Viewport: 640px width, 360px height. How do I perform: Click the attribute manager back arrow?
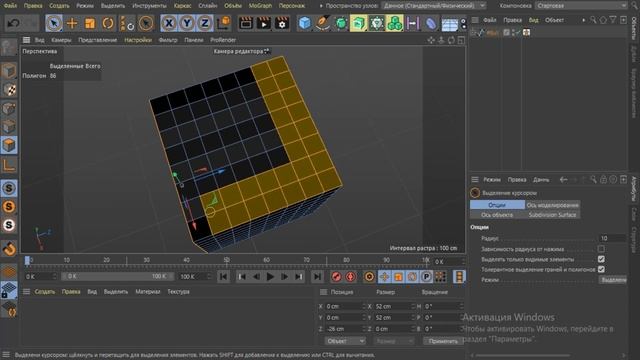[x=564, y=180]
